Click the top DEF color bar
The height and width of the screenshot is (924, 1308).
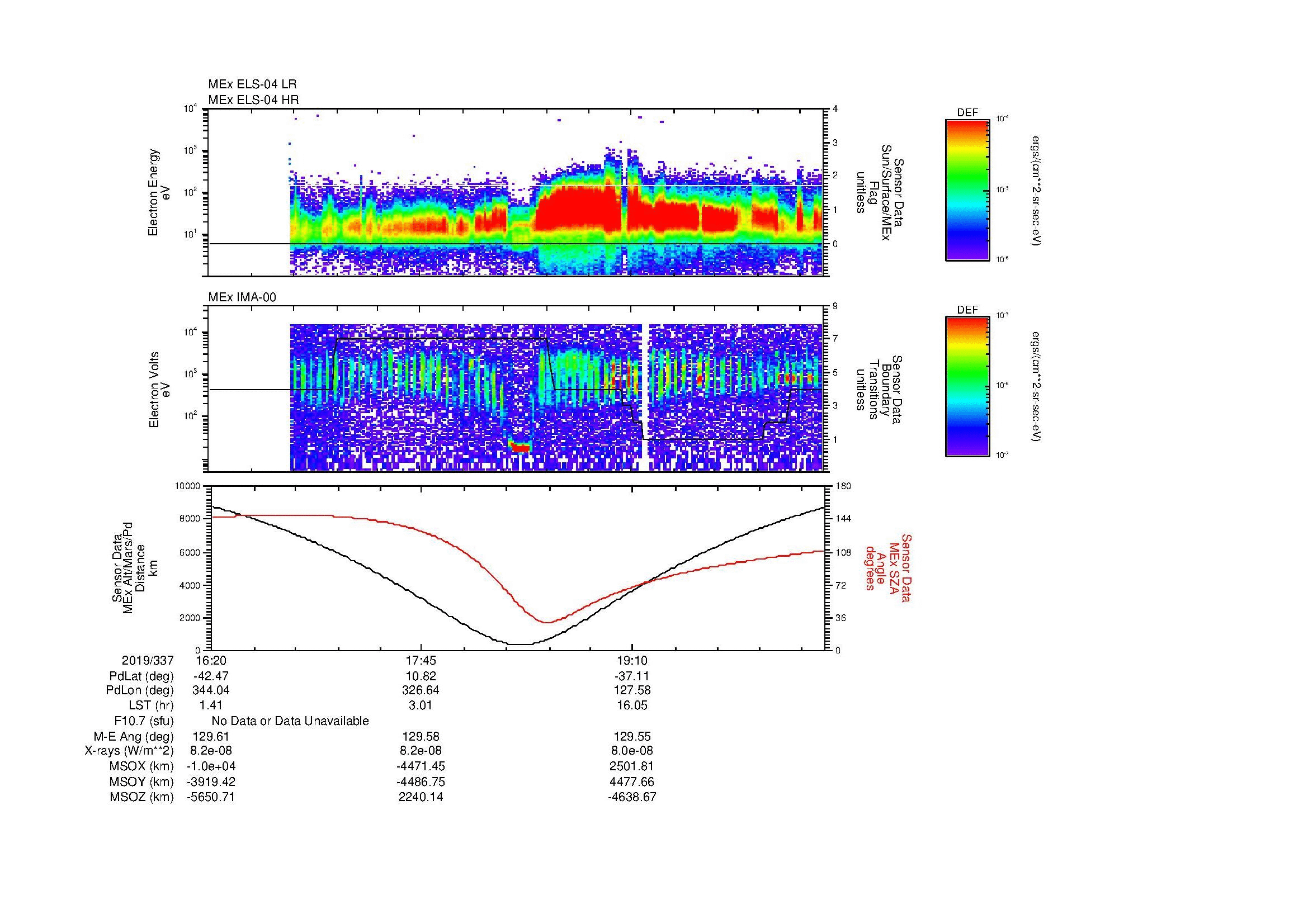click(x=967, y=189)
